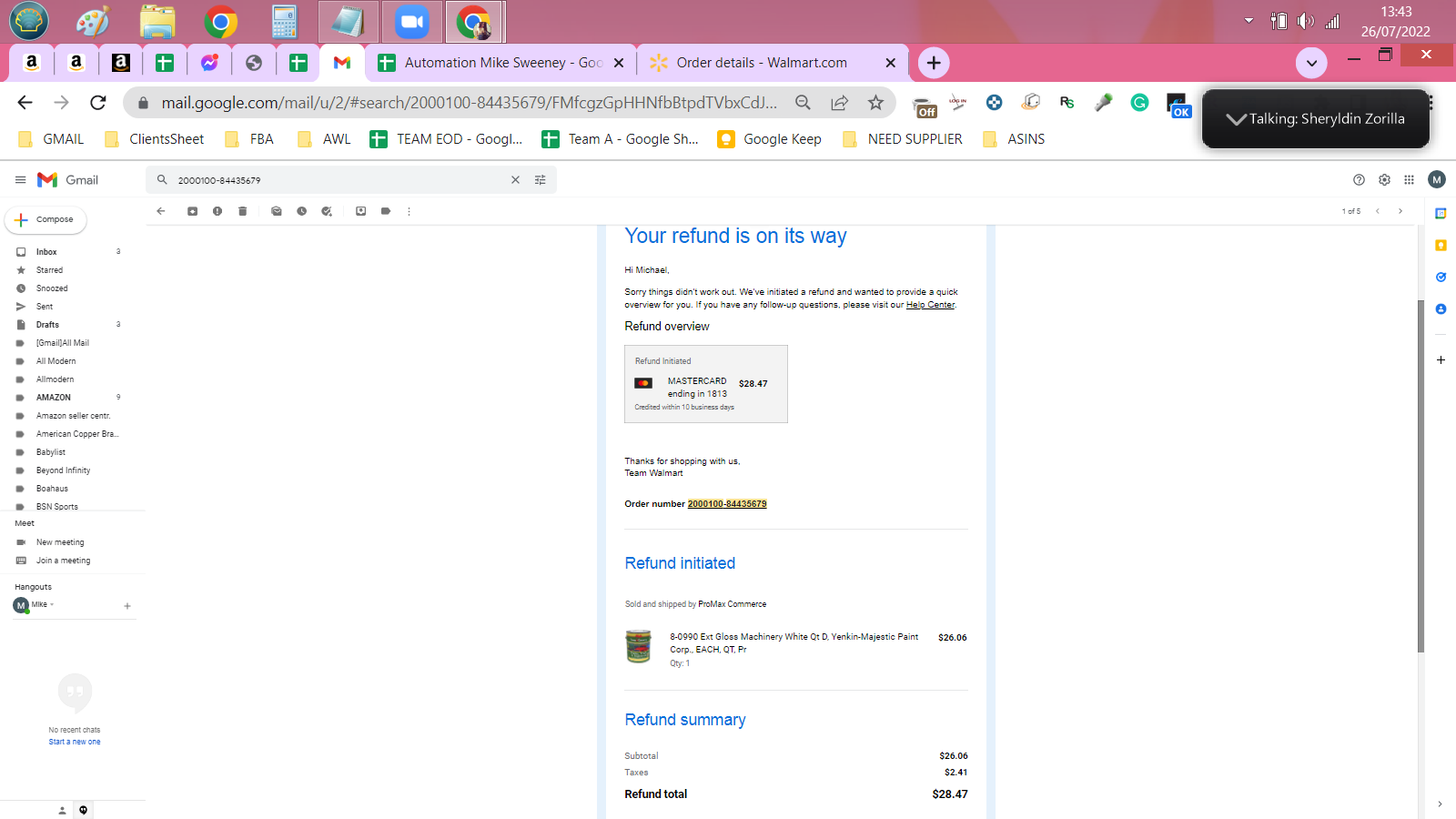The height and width of the screenshot is (819, 1456).
Task: Open Google Tasks side panel
Action: tap(1441, 278)
